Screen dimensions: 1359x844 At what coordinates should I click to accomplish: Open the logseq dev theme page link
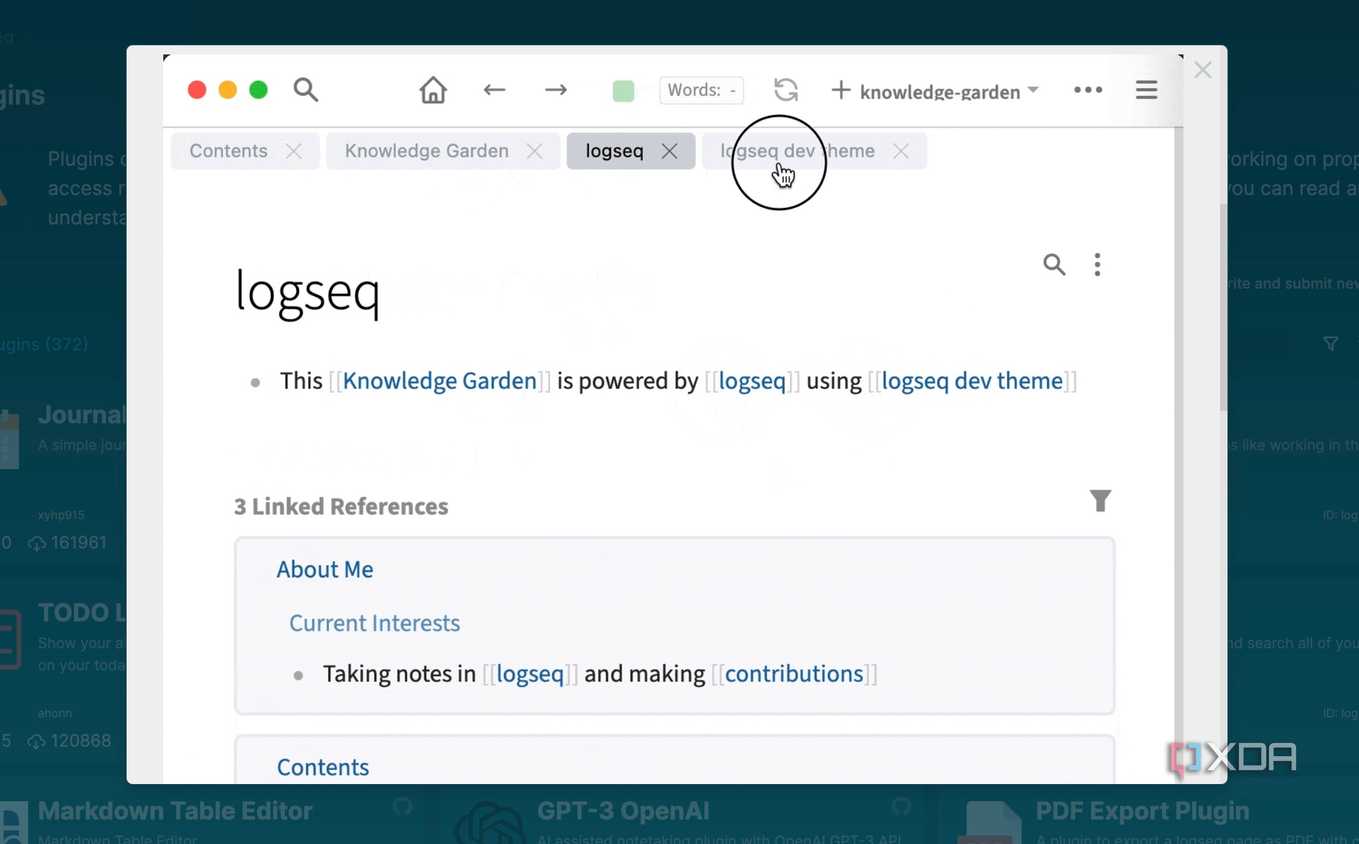[972, 381]
